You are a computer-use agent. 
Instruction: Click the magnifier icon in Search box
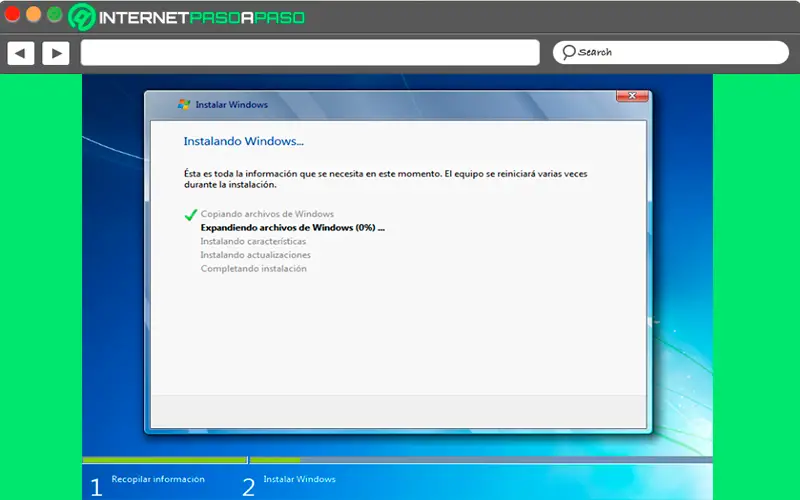tap(569, 52)
